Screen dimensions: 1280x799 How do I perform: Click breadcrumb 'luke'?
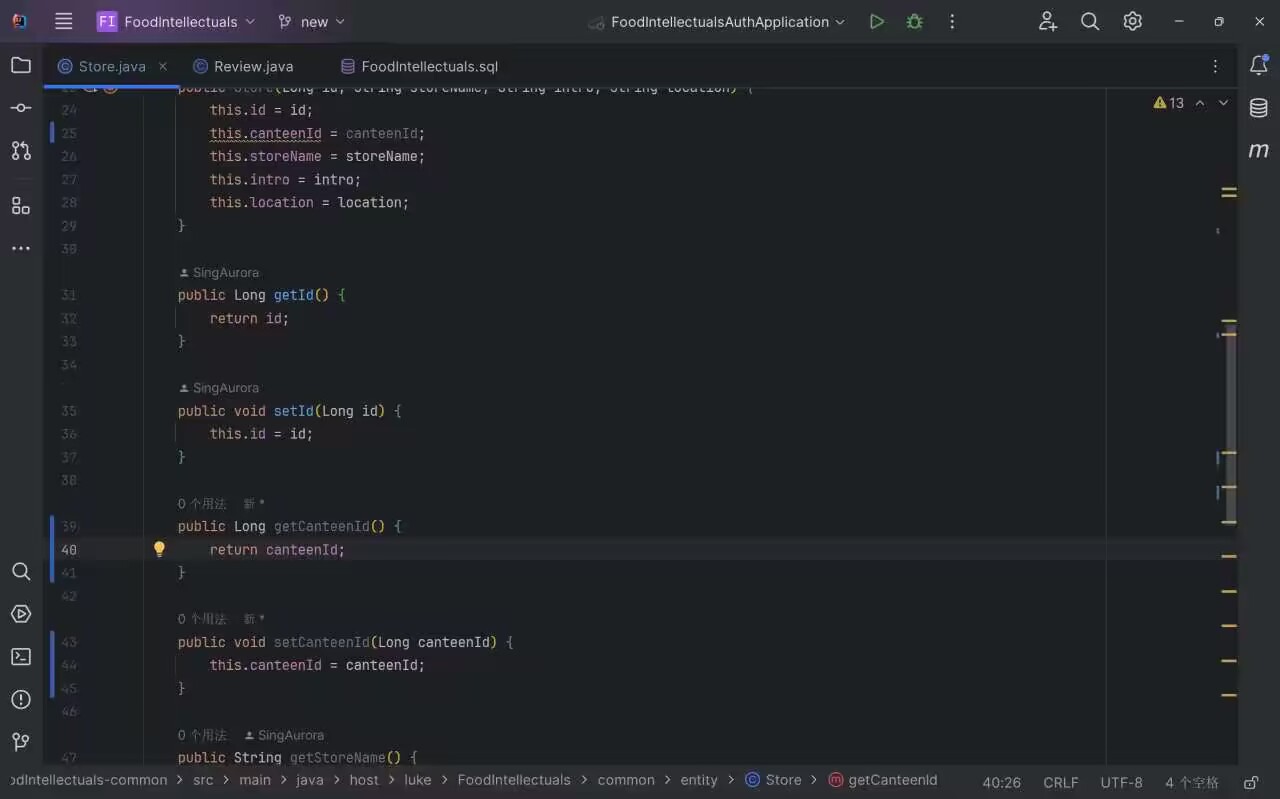coord(418,780)
